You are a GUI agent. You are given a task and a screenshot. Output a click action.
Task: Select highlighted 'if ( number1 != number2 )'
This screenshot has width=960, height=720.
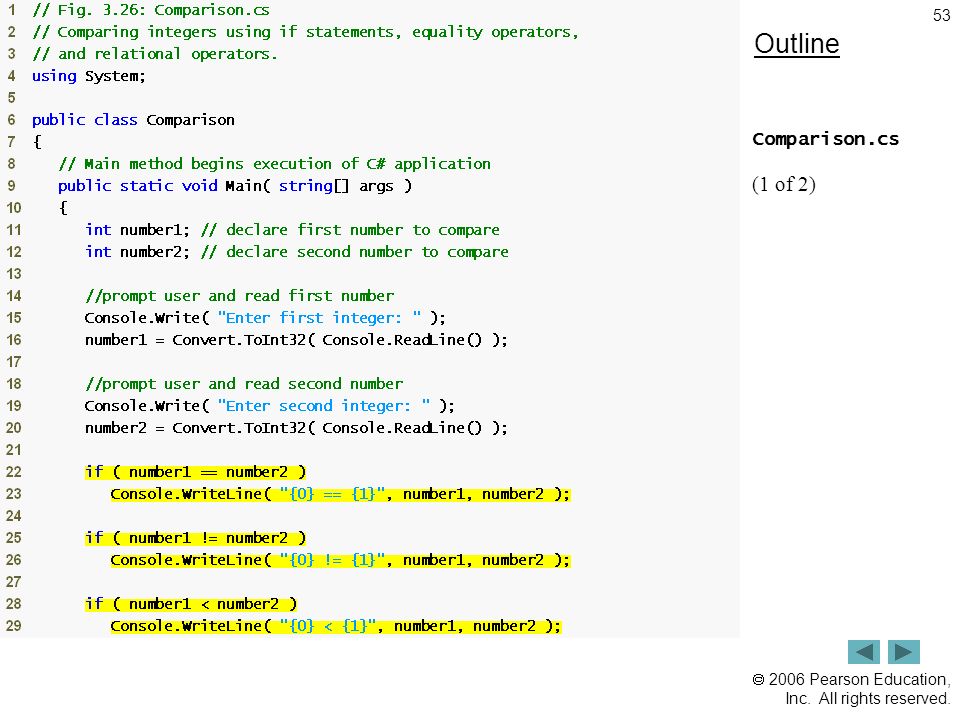(195, 538)
